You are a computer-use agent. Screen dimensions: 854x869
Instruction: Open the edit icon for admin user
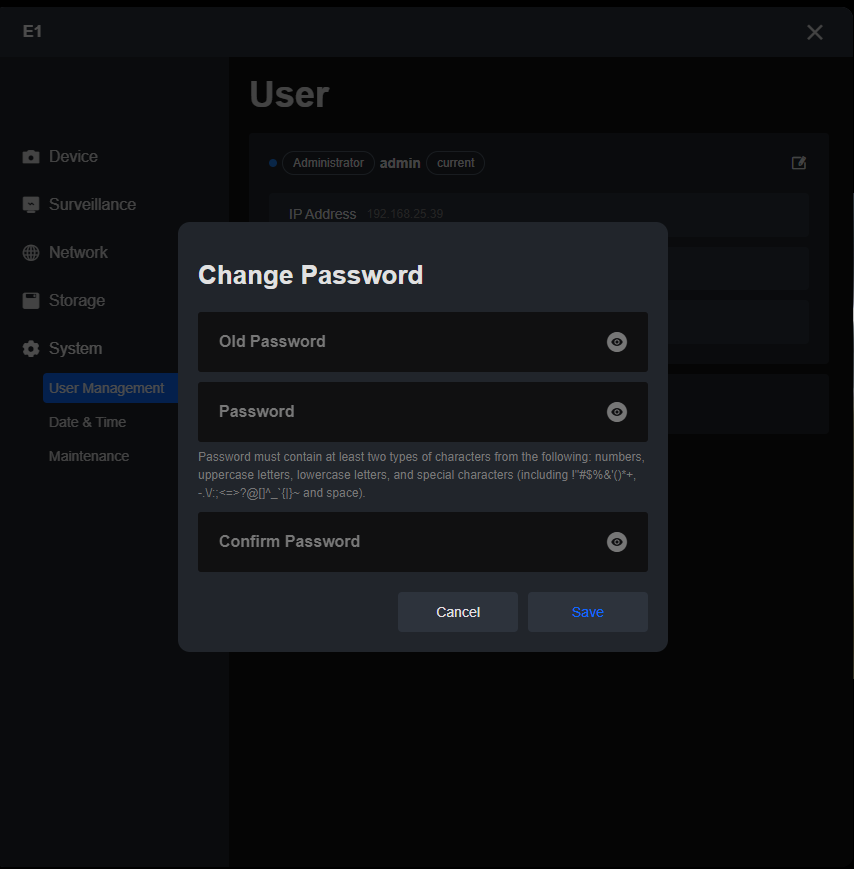(x=799, y=163)
